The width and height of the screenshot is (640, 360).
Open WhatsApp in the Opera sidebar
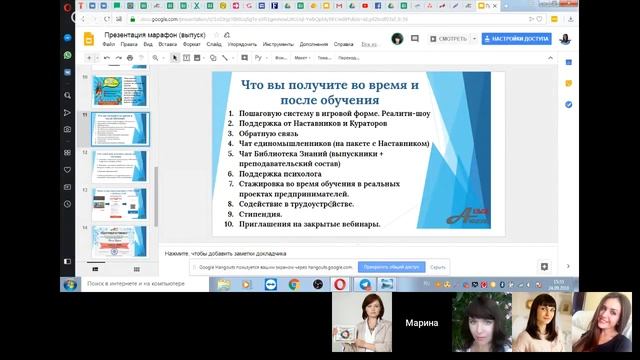pos(67,55)
